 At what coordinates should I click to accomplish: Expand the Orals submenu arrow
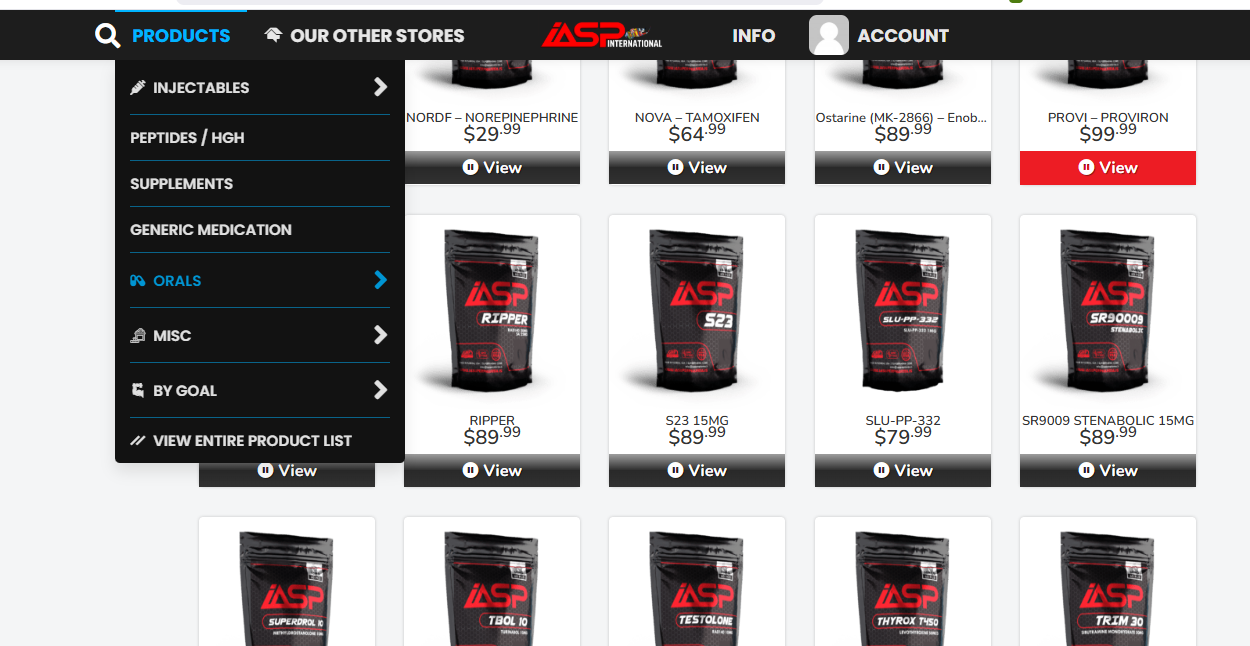pyautogui.click(x=380, y=280)
